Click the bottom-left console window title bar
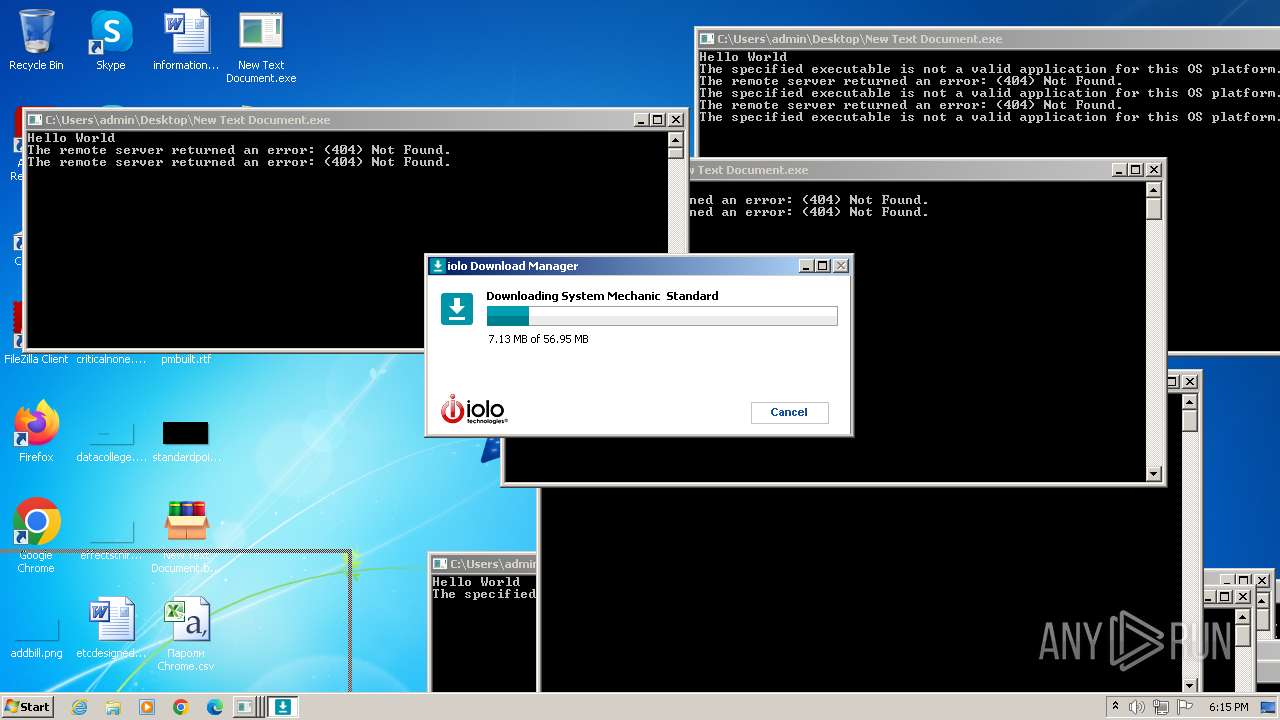The image size is (1280, 720). (x=484, y=564)
